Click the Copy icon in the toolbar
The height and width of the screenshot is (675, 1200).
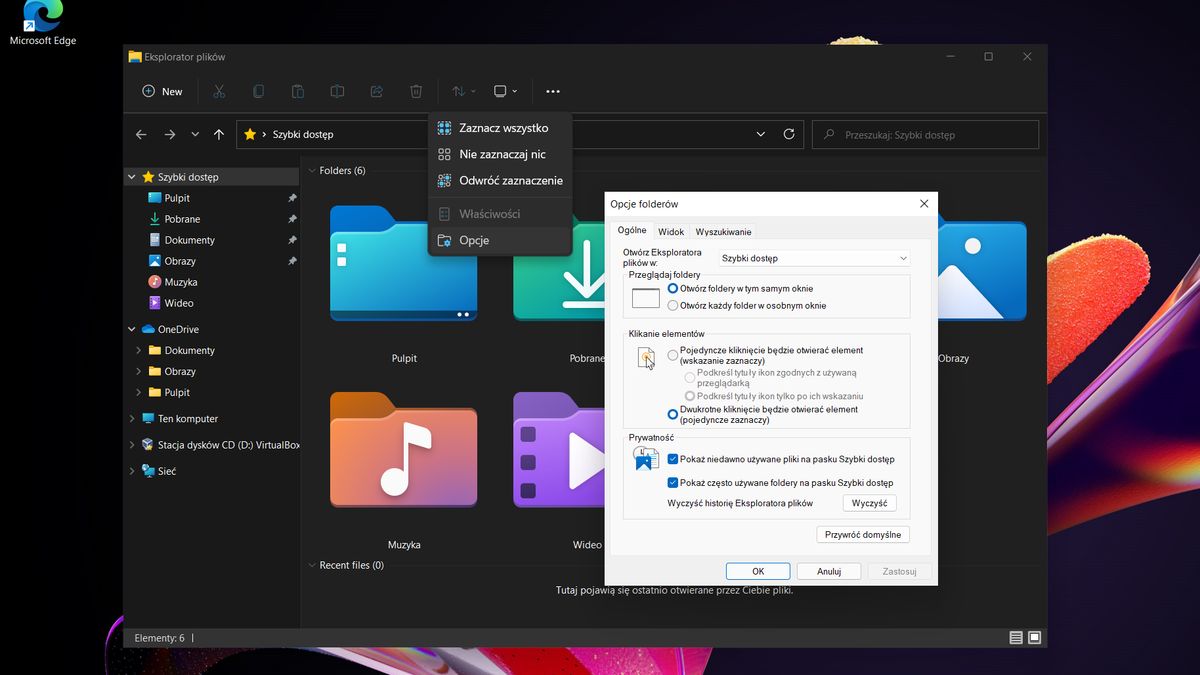tap(258, 91)
